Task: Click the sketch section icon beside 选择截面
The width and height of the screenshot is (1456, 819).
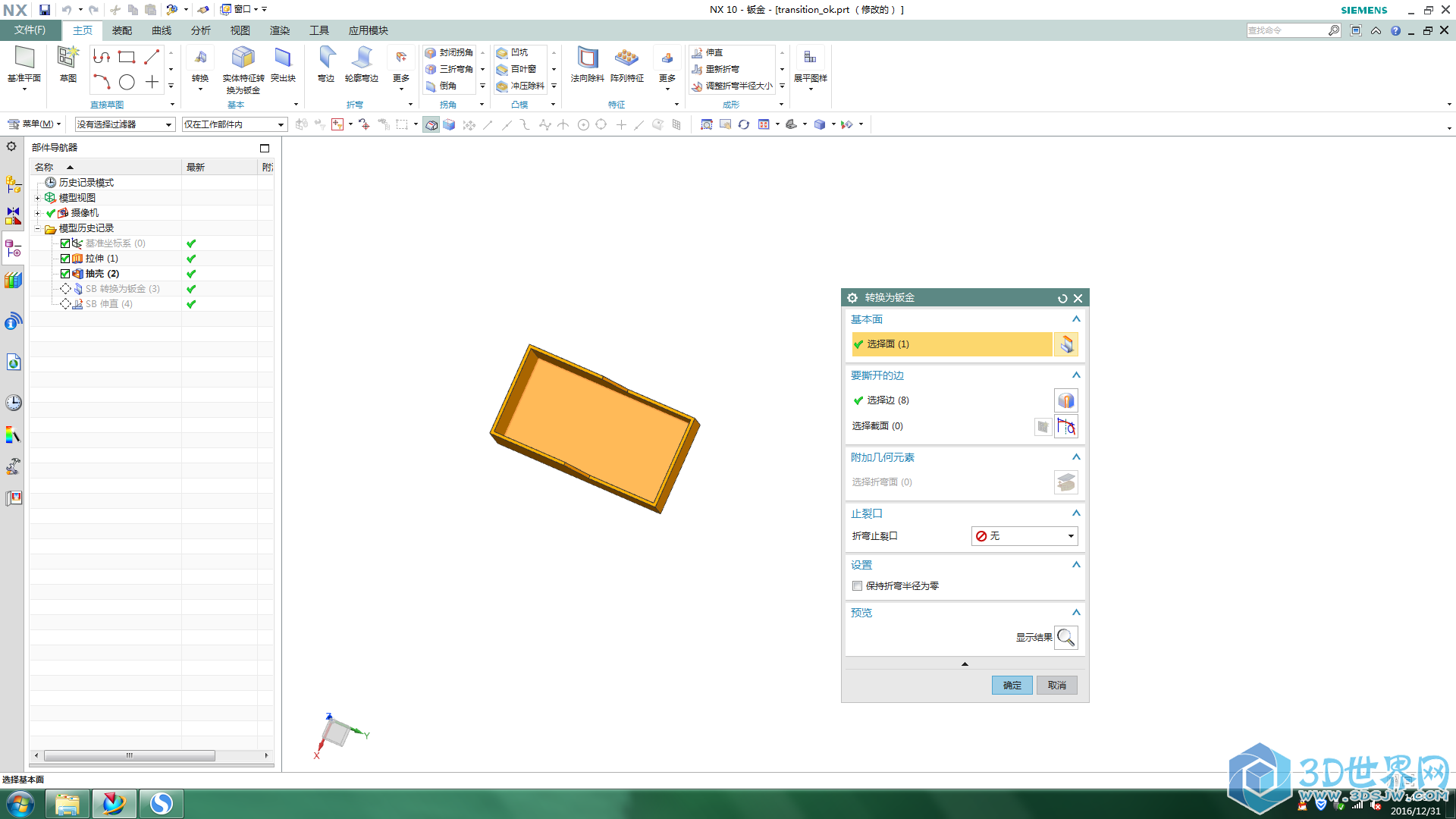Action: tap(1066, 426)
